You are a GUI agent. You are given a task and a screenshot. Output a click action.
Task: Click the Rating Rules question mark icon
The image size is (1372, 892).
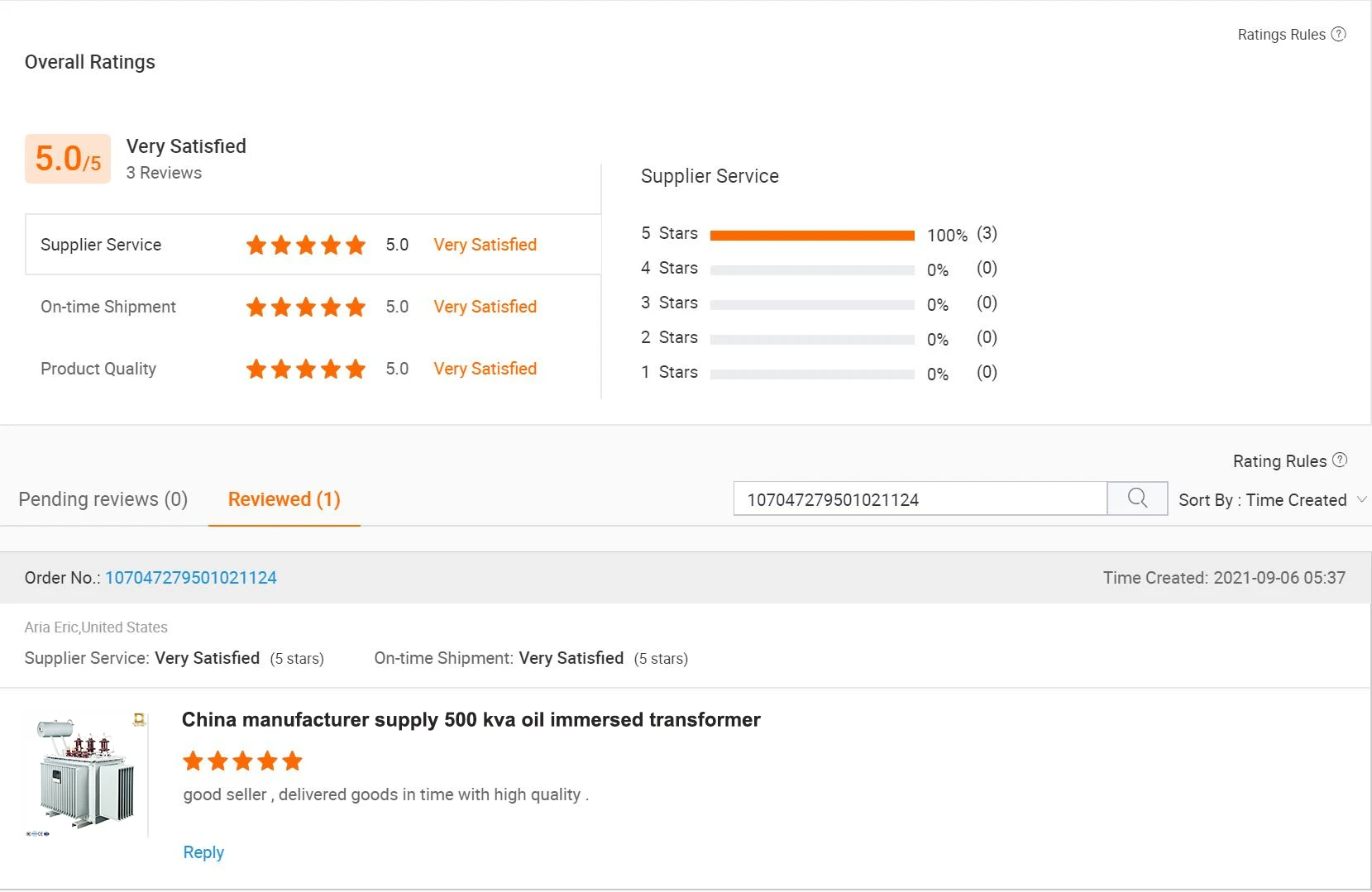click(x=1340, y=460)
